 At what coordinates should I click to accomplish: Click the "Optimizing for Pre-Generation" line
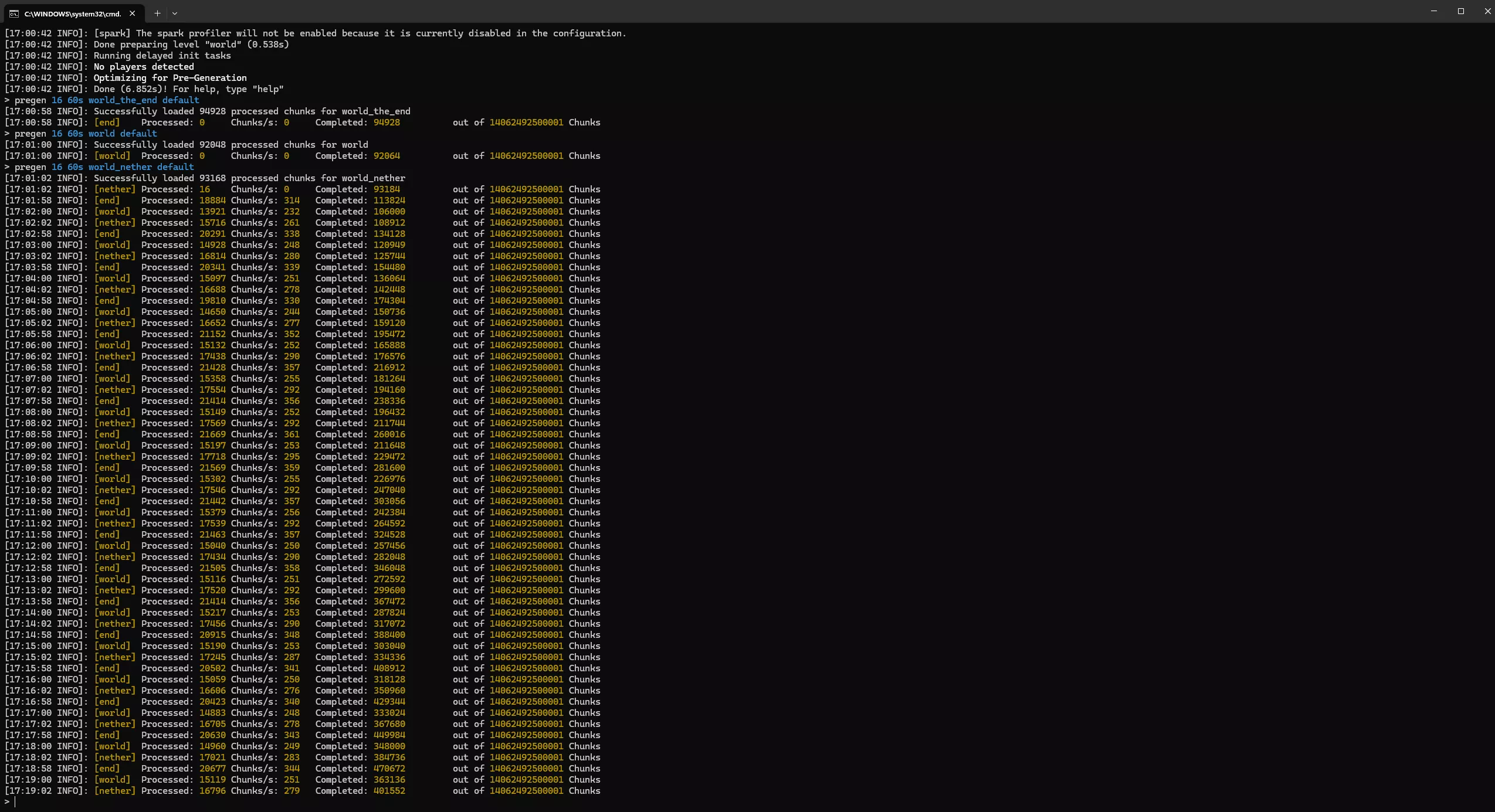[170, 78]
